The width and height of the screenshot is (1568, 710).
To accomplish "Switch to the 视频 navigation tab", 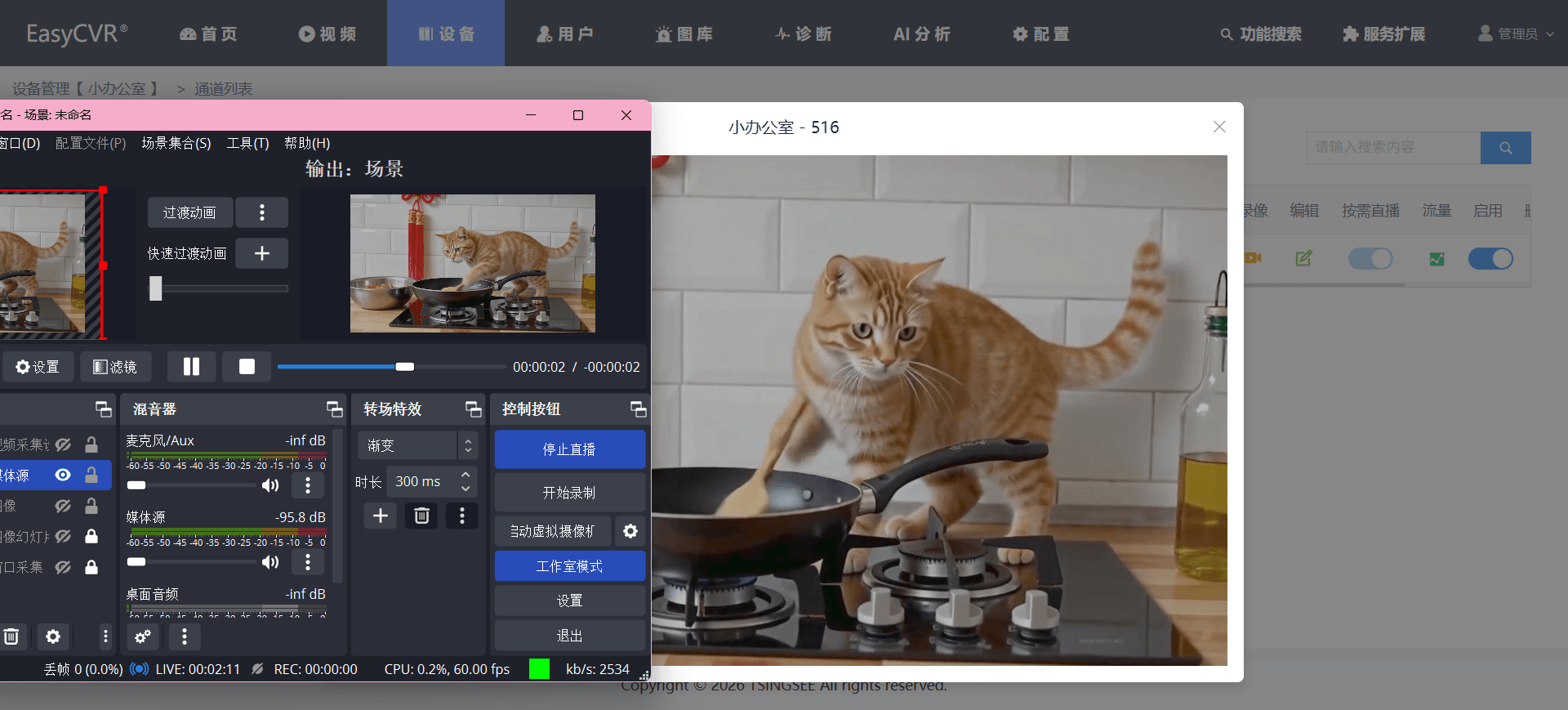I will pos(327,33).
